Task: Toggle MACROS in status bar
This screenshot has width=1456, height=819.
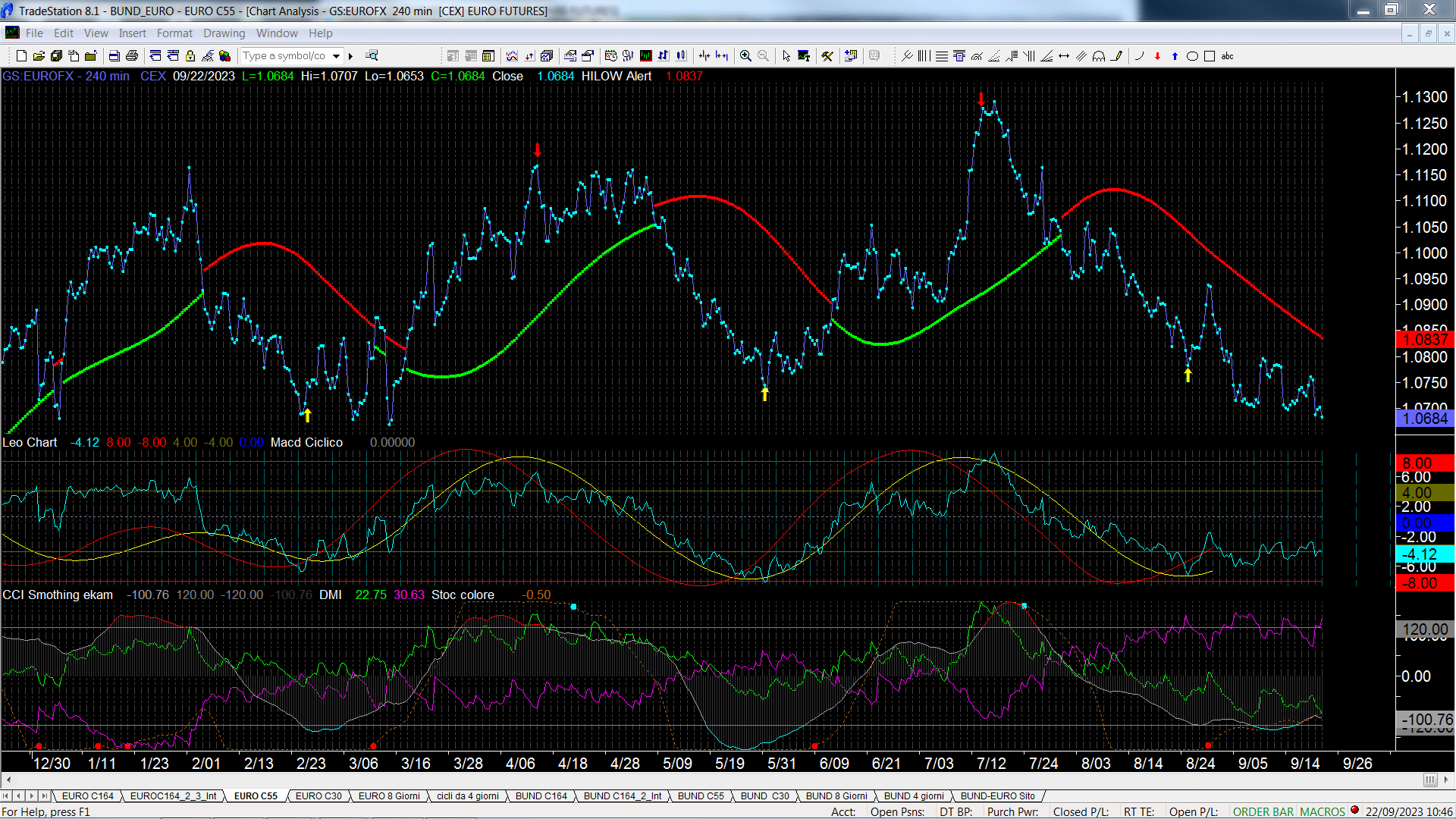Action: (1322, 811)
